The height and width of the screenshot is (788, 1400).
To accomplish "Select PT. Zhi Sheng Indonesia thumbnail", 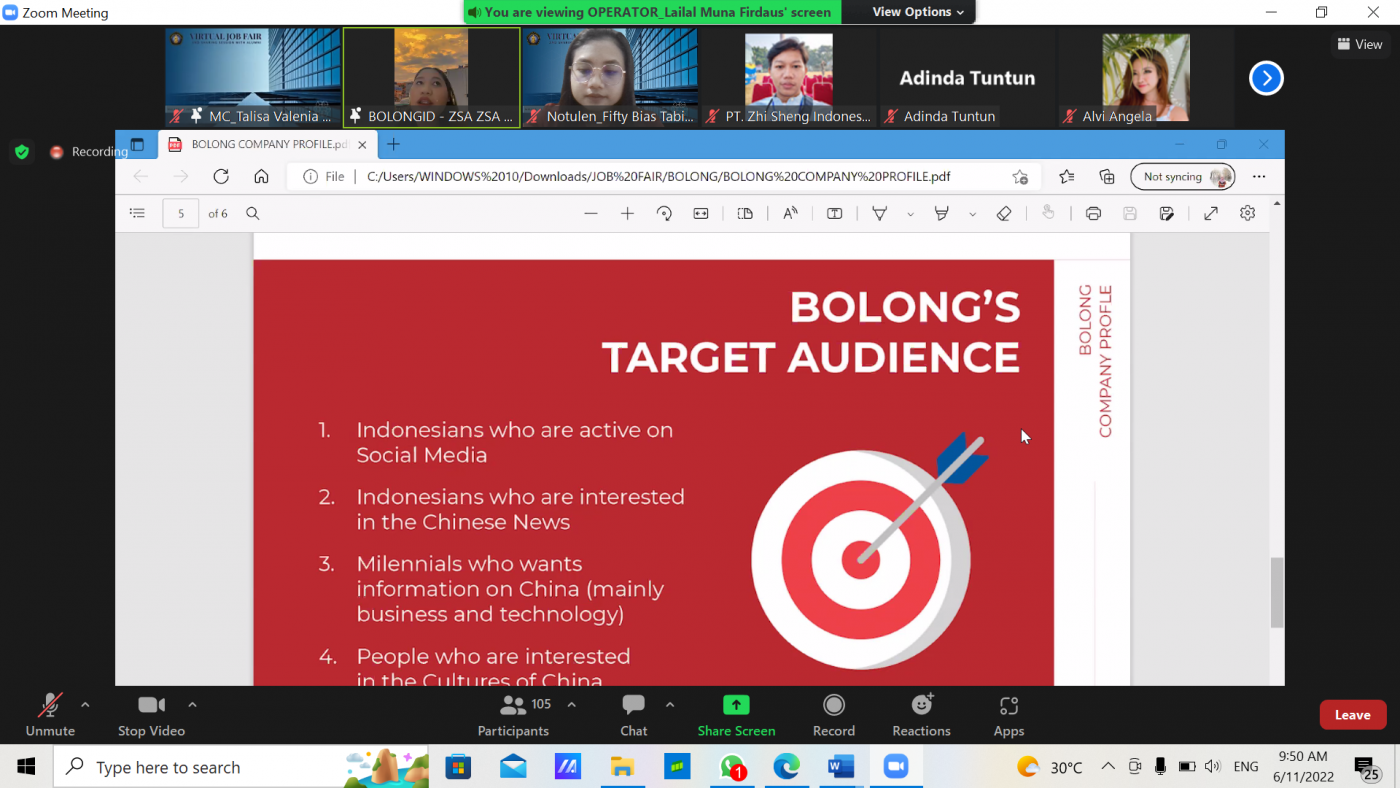I will pos(788,77).
